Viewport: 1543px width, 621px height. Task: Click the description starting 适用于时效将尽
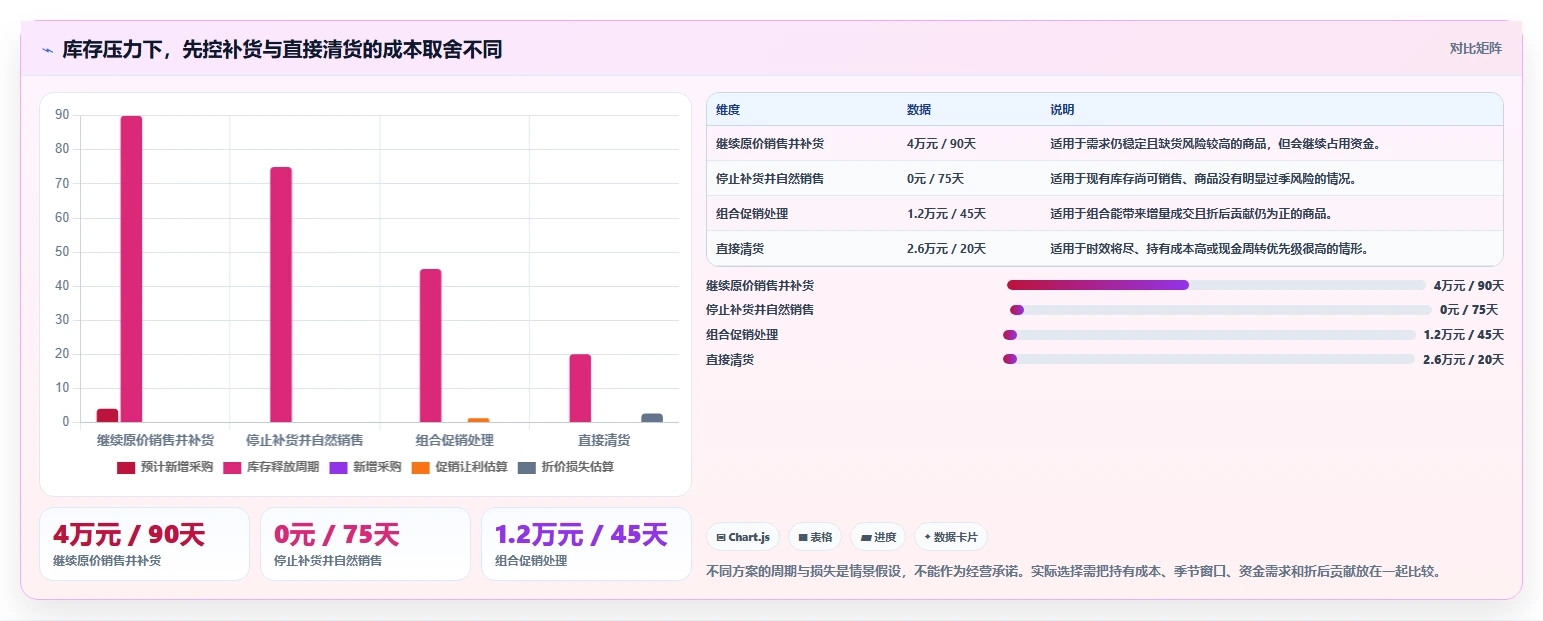[1209, 249]
